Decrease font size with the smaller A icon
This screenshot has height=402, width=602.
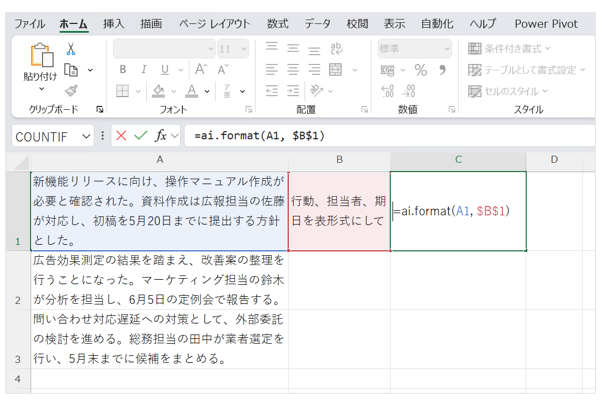pos(223,70)
